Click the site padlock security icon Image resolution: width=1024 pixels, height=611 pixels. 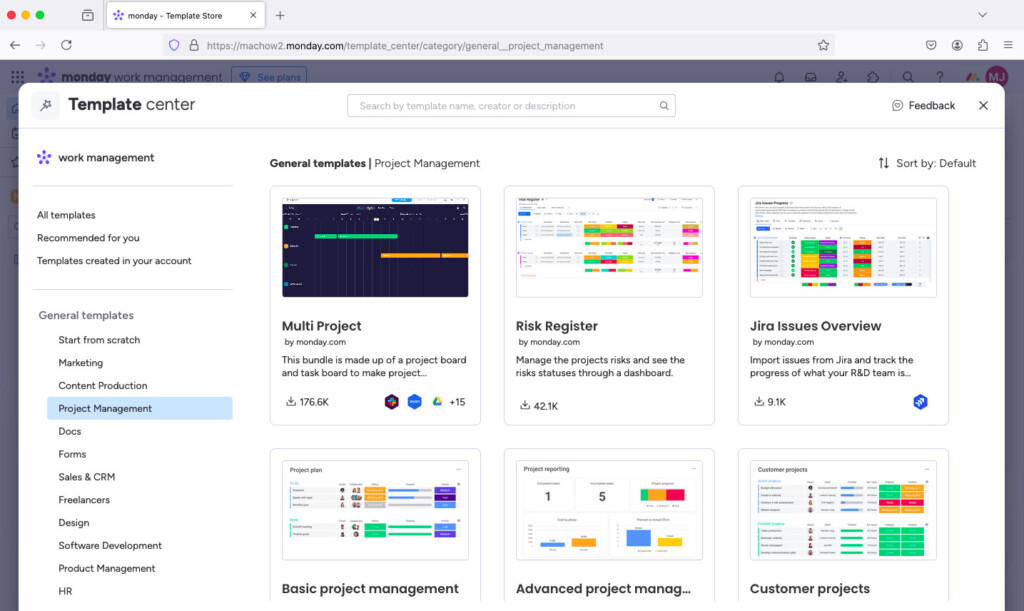(x=194, y=45)
